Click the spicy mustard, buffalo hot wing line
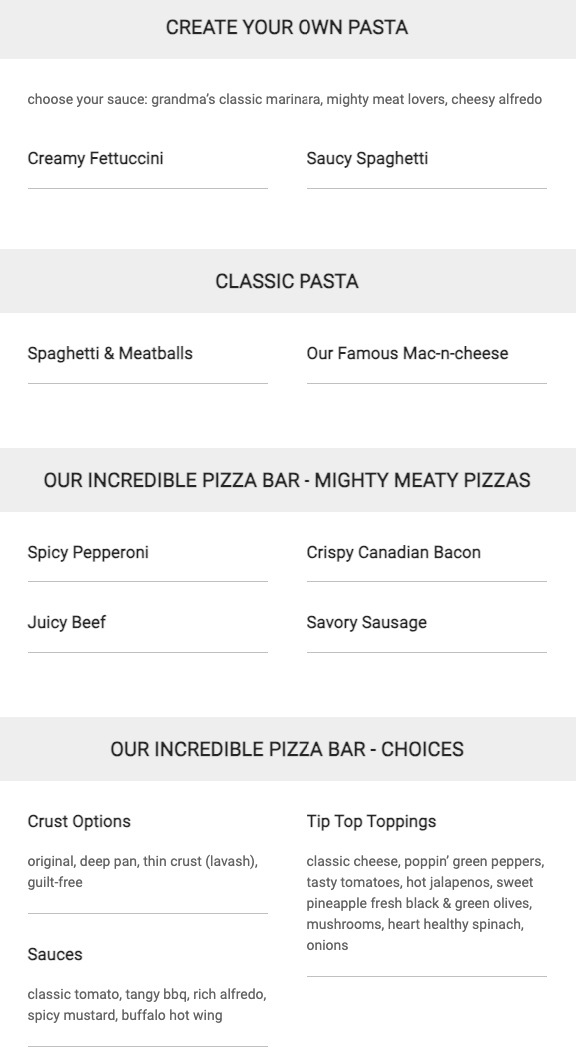 point(125,1015)
